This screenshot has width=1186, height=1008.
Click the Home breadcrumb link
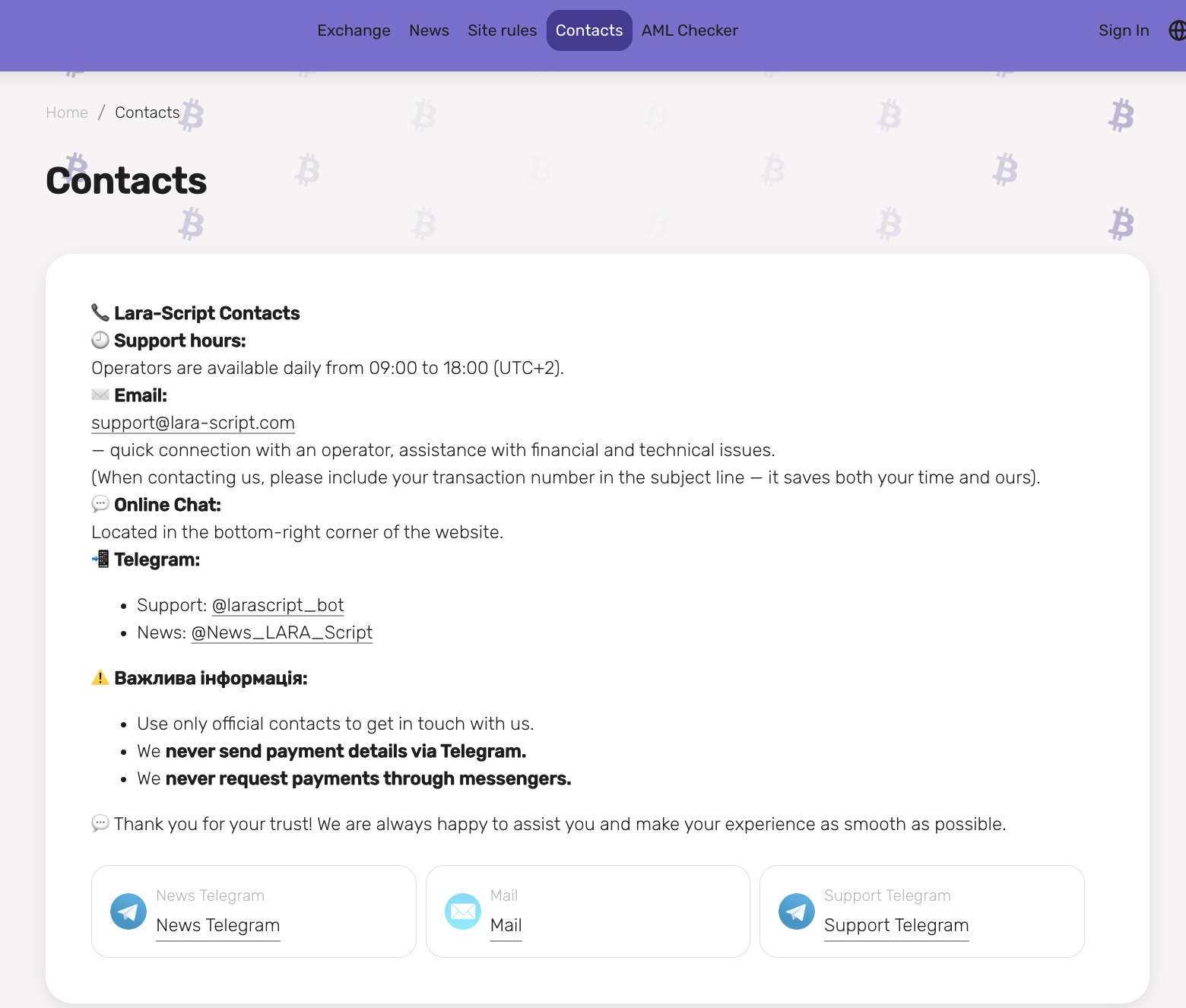pos(67,113)
